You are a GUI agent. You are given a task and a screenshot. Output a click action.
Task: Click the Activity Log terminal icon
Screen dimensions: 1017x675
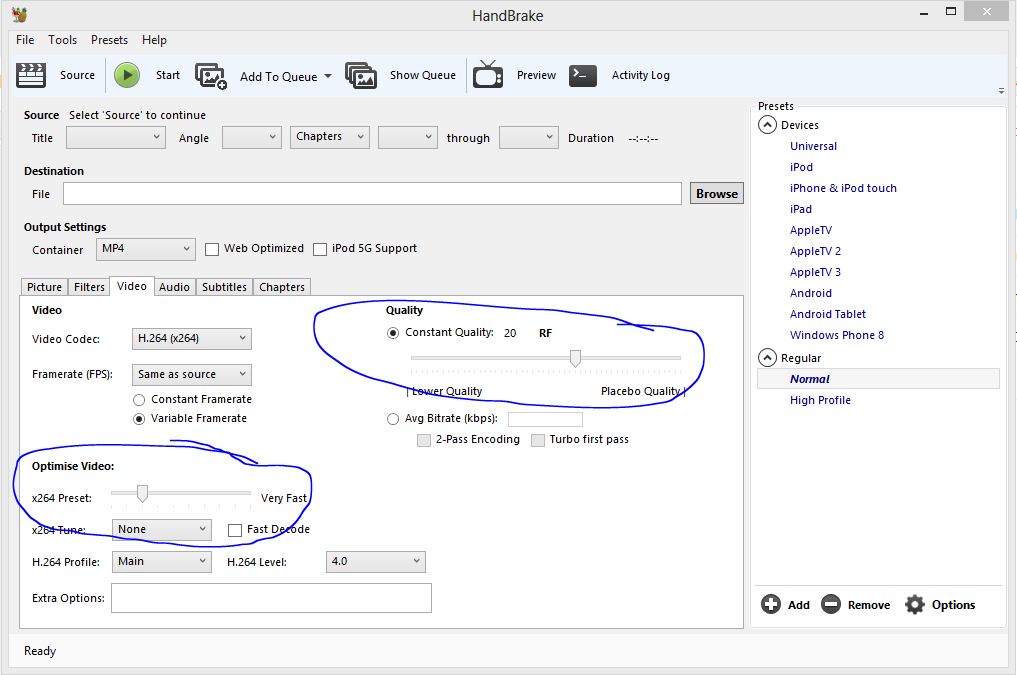tap(582, 75)
